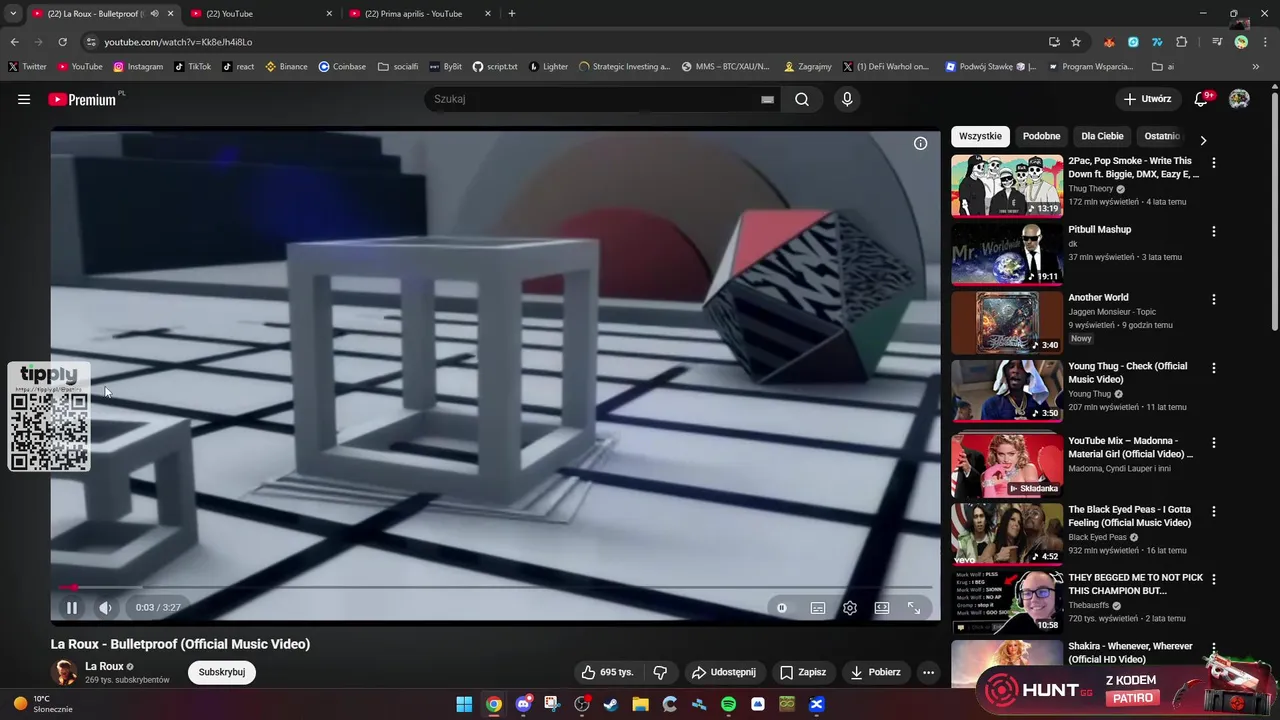Select the Wszystkie filter chip
This screenshot has width=1280, height=720.
(x=980, y=136)
